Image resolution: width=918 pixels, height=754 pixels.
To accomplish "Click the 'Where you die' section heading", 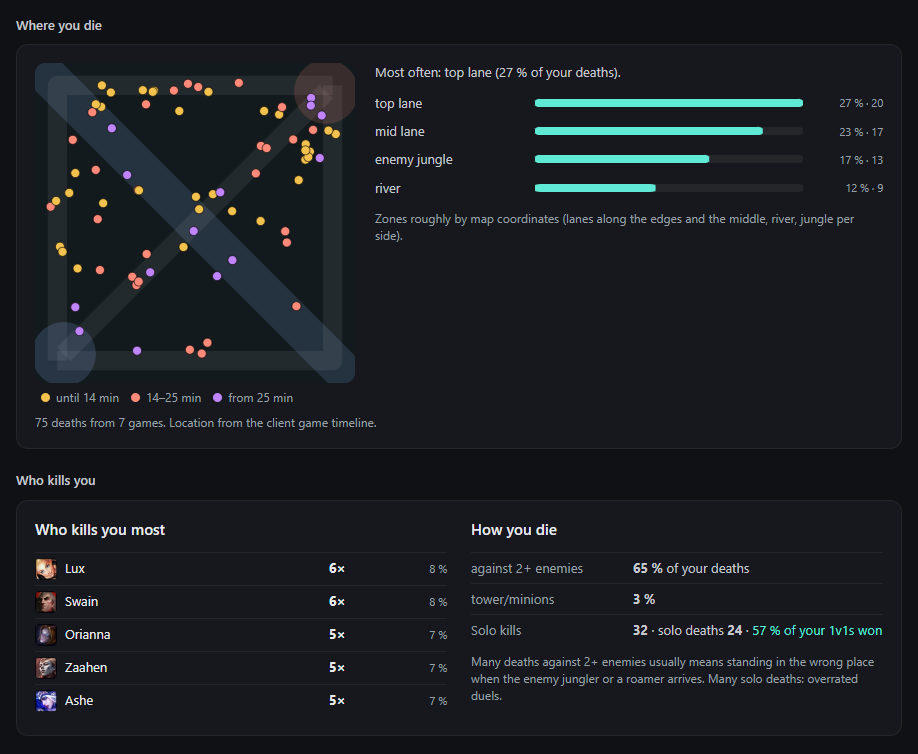I will (x=59, y=26).
